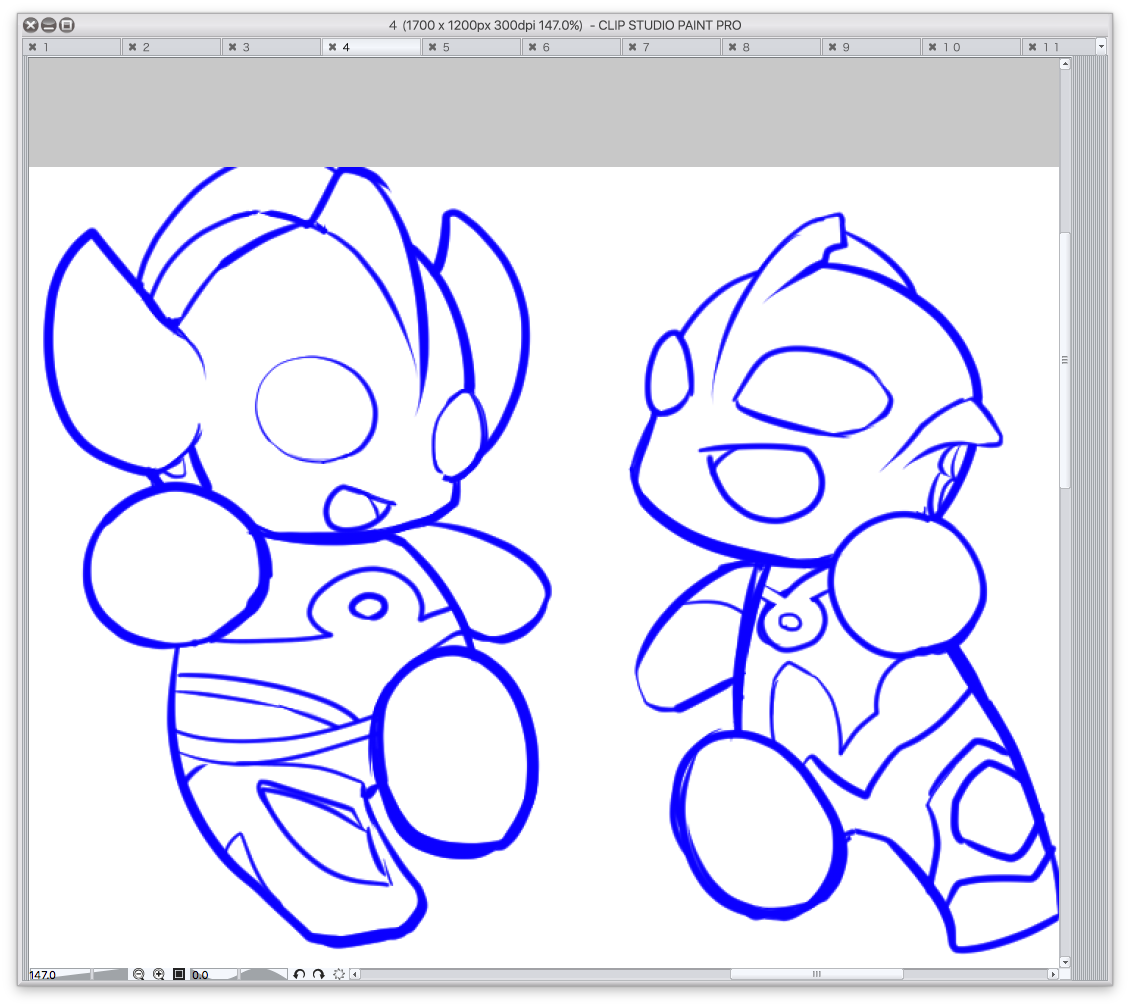Close canvas tab 8 using its X
The image size is (1130, 1007).
(733, 47)
